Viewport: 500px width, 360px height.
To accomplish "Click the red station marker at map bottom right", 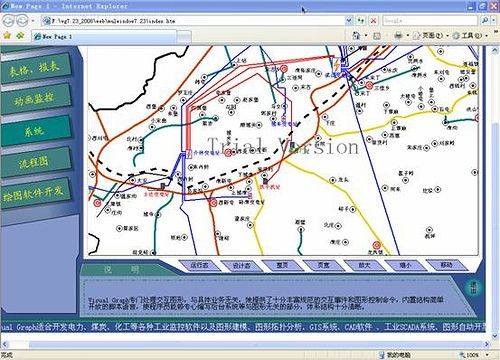I will click(x=377, y=246).
